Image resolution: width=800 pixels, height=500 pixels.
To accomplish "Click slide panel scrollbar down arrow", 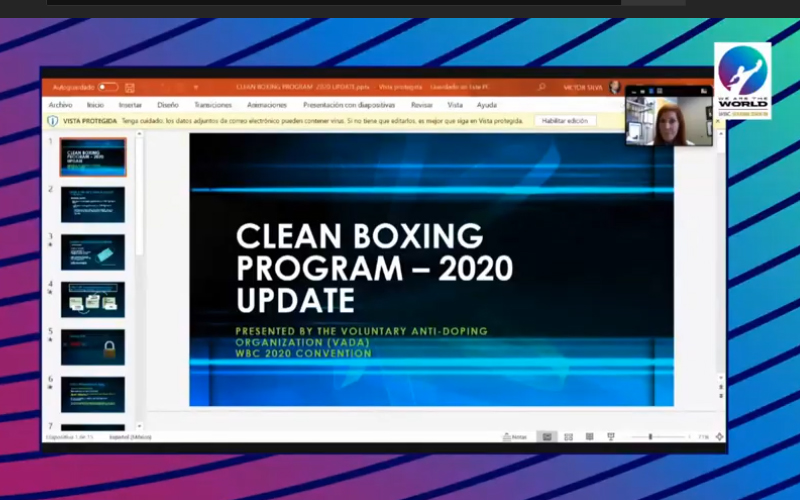I will [x=138, y=425].
